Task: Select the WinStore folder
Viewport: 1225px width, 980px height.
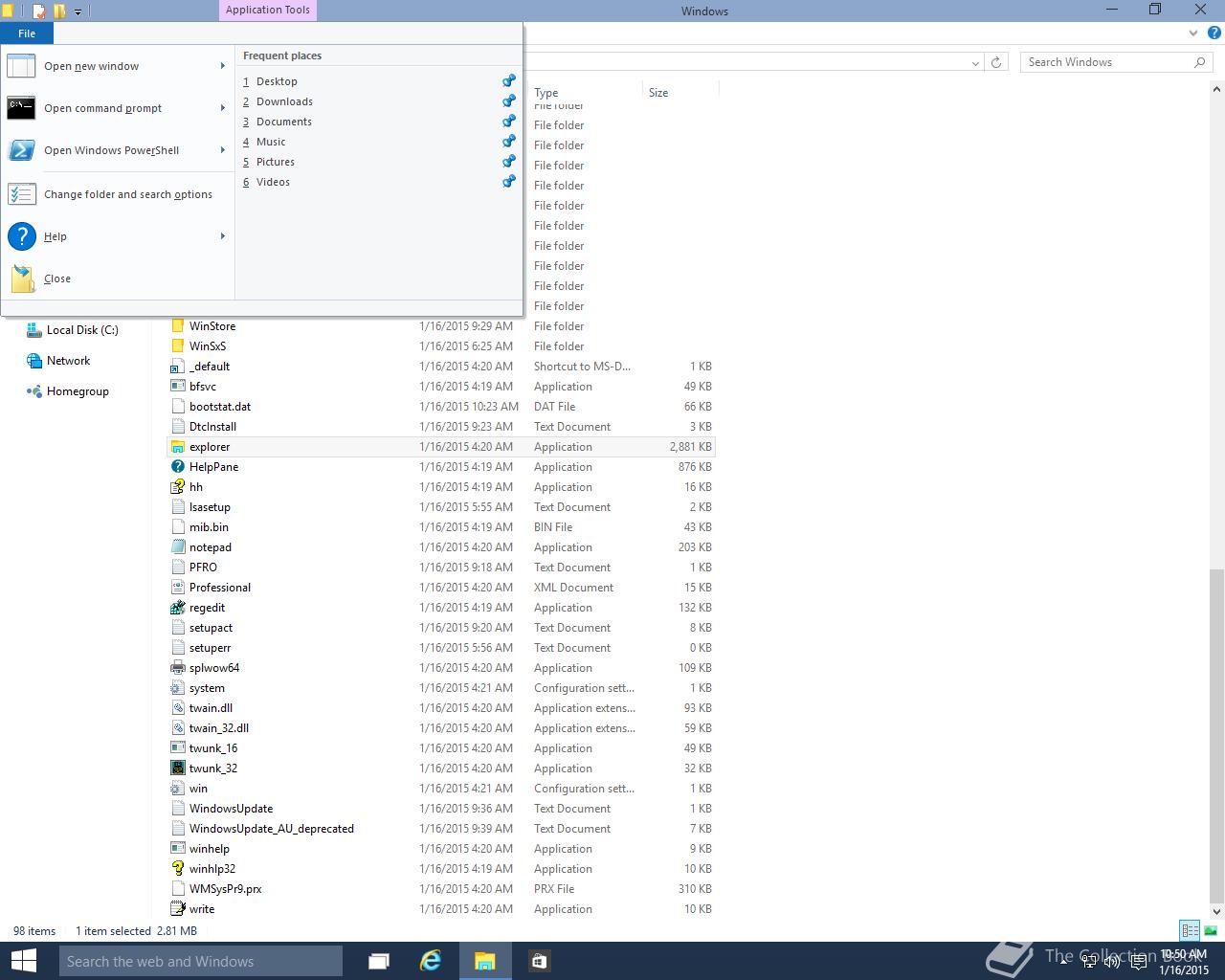Action: click(x=212, y=326)
